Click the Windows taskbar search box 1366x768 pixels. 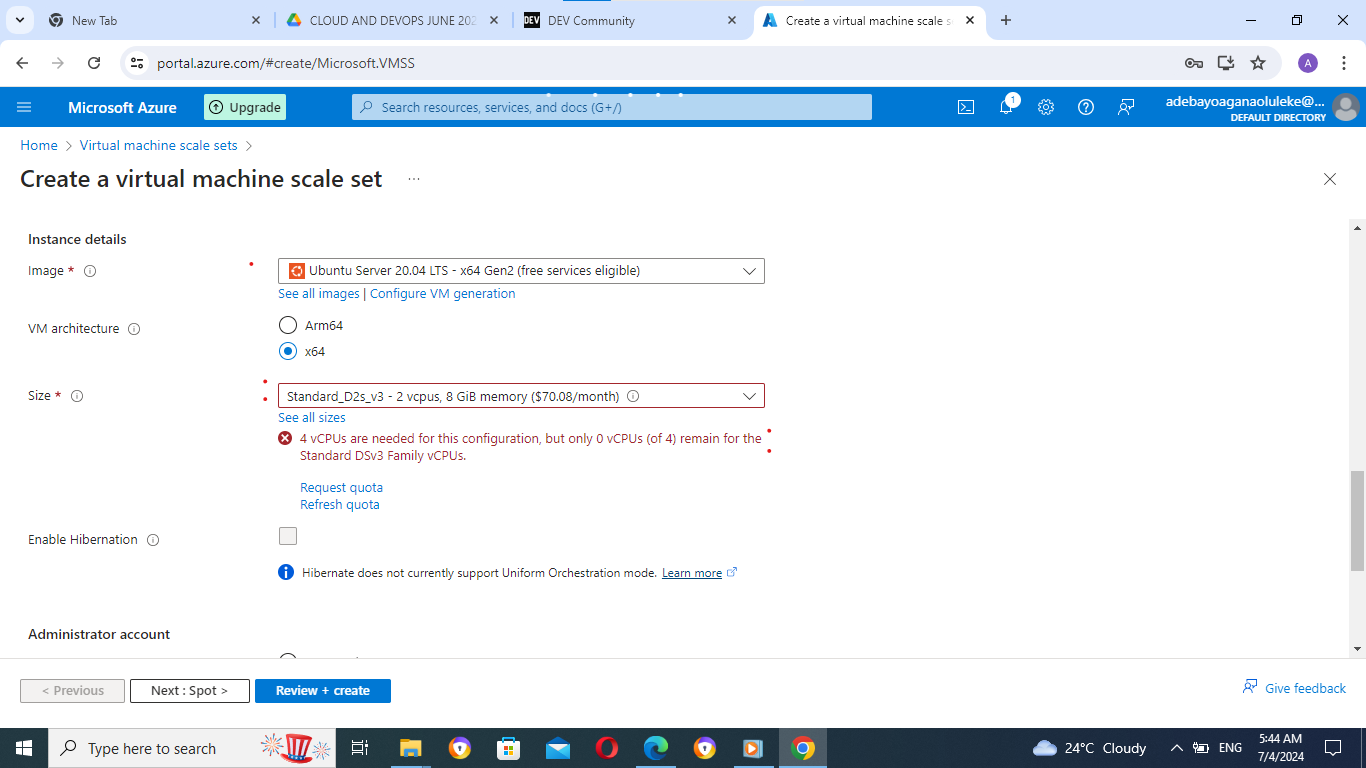pos(194,748)
